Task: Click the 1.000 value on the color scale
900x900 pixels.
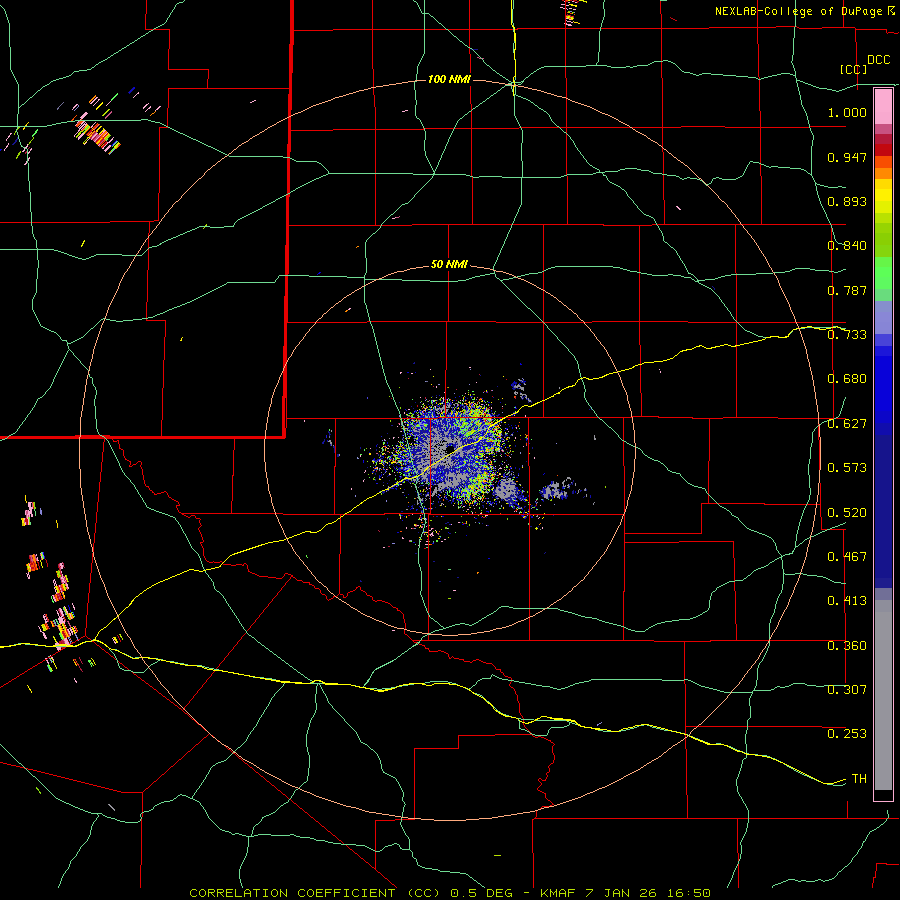Action: 847,112
